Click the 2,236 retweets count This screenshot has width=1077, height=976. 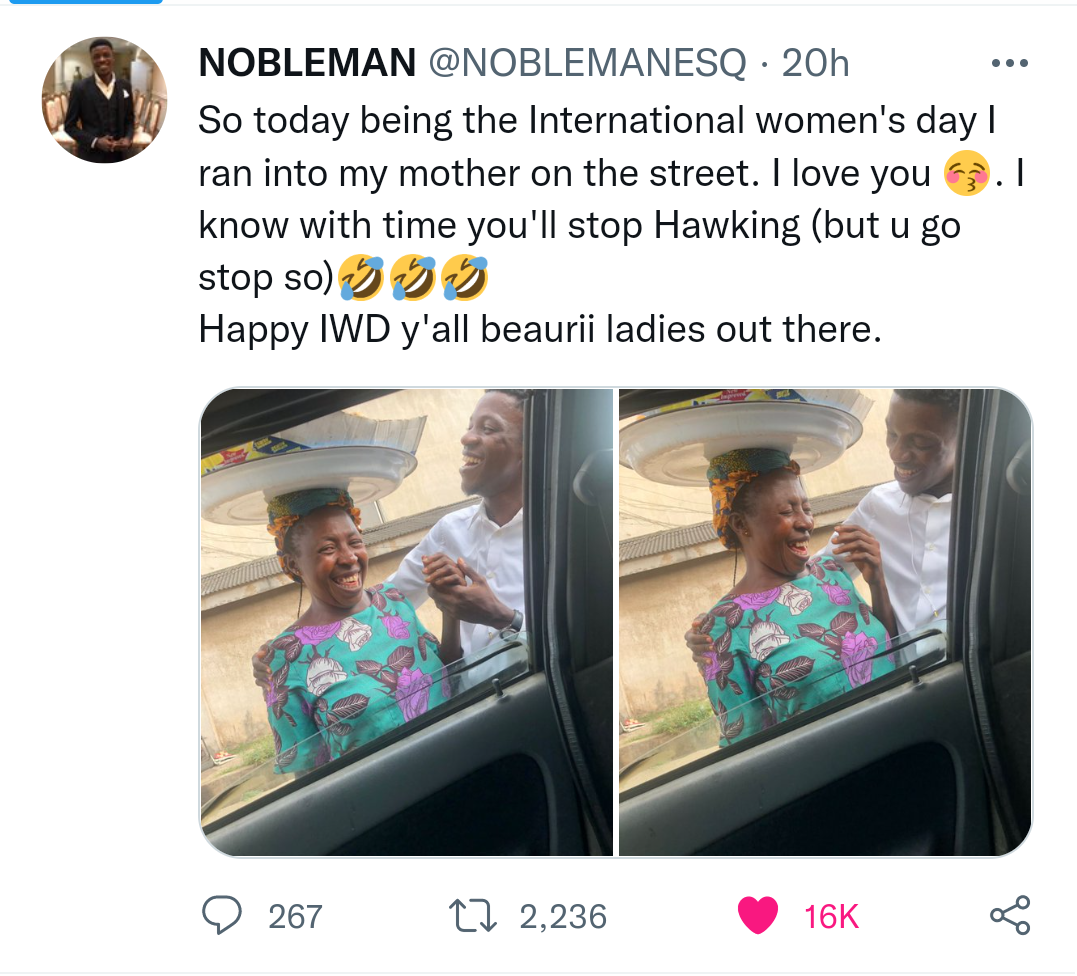[563, 916]
